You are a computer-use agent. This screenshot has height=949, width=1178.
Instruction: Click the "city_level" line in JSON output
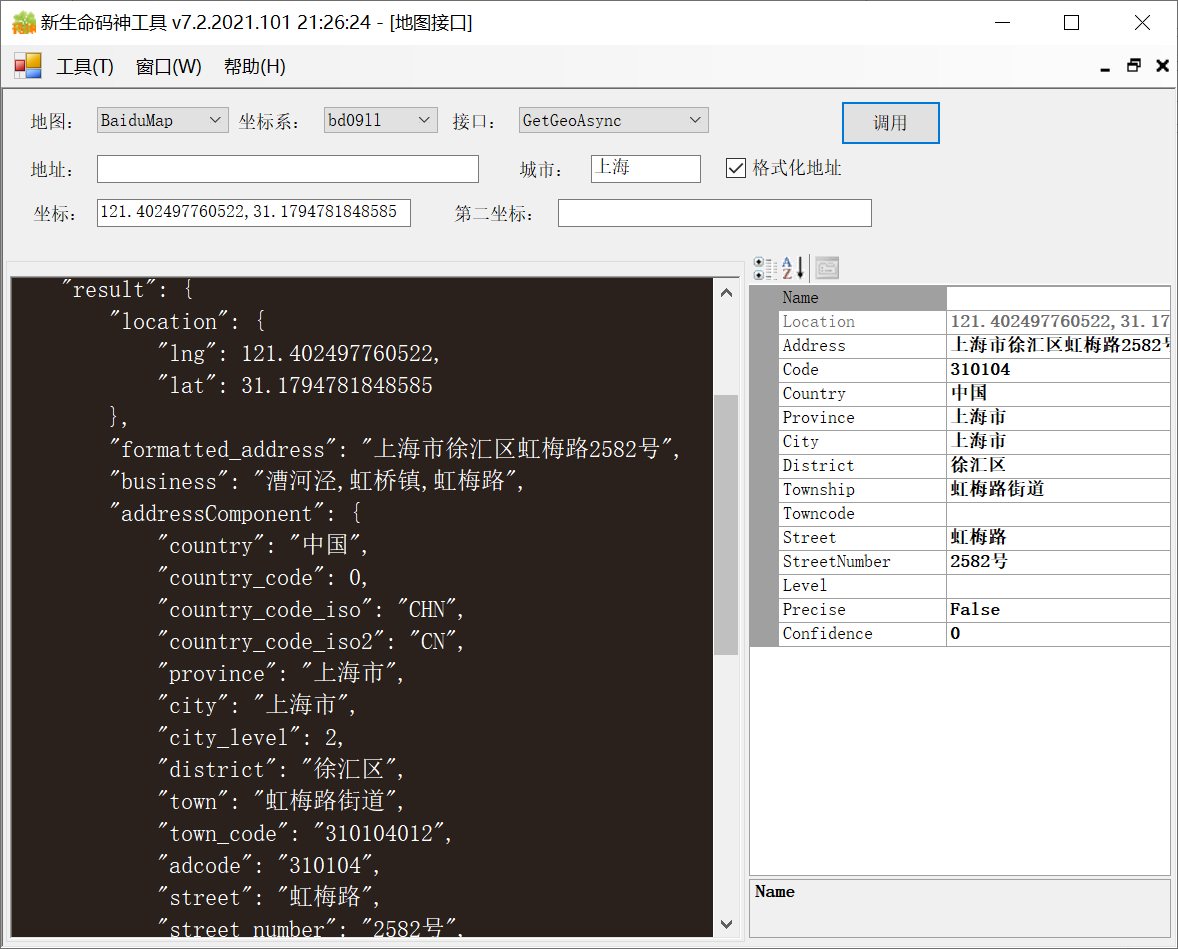250,737
